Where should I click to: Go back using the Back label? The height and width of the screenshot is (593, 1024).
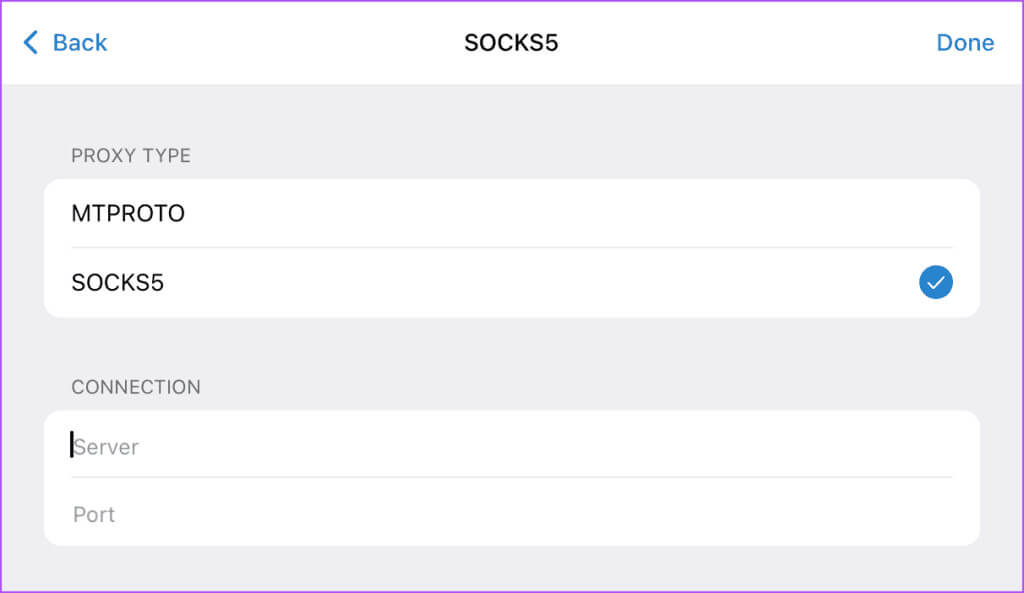point(80,42)
